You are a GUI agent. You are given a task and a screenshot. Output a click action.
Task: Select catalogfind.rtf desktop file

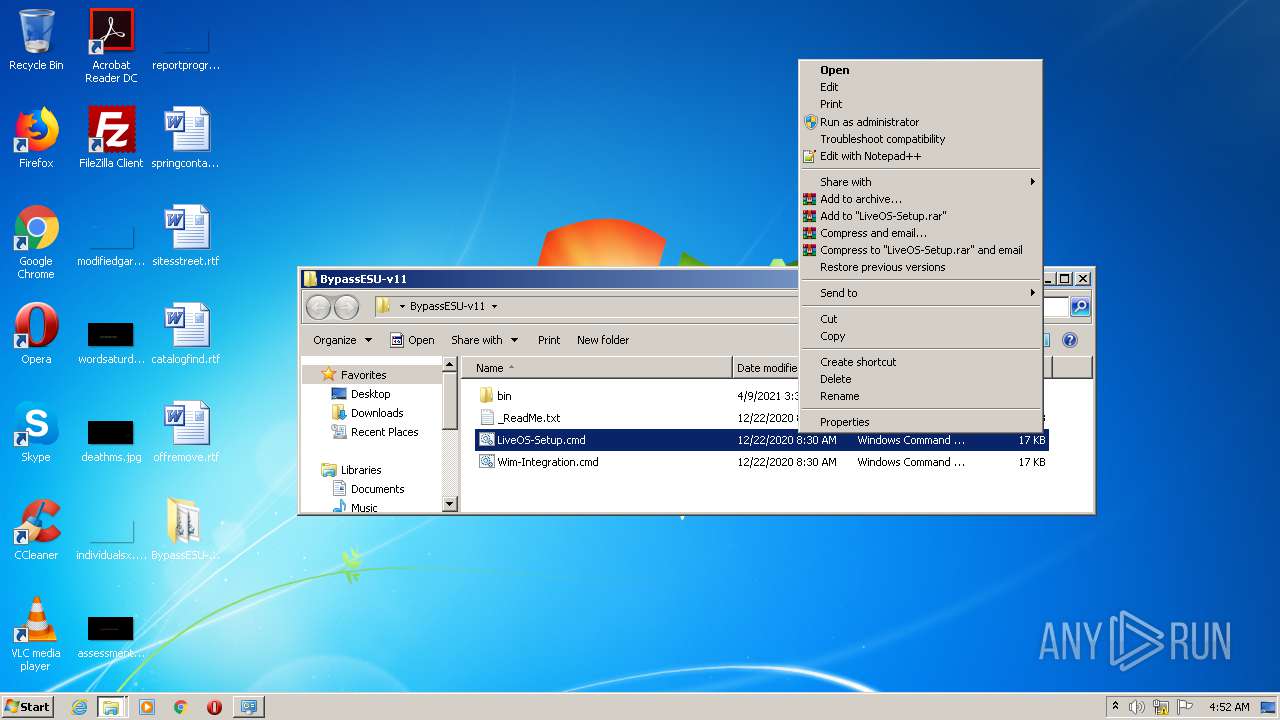186,334
